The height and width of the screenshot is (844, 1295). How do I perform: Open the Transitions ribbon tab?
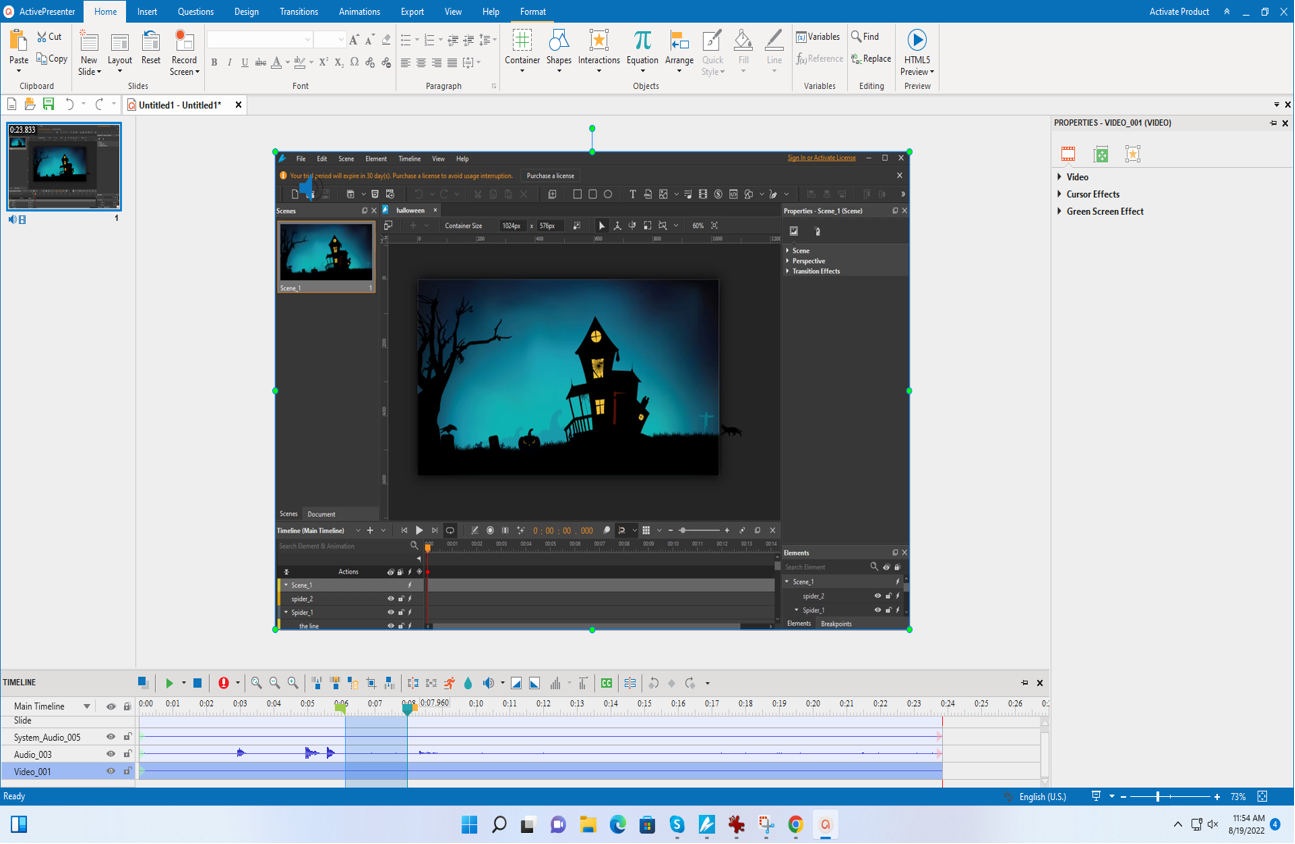tap(299, 12)
